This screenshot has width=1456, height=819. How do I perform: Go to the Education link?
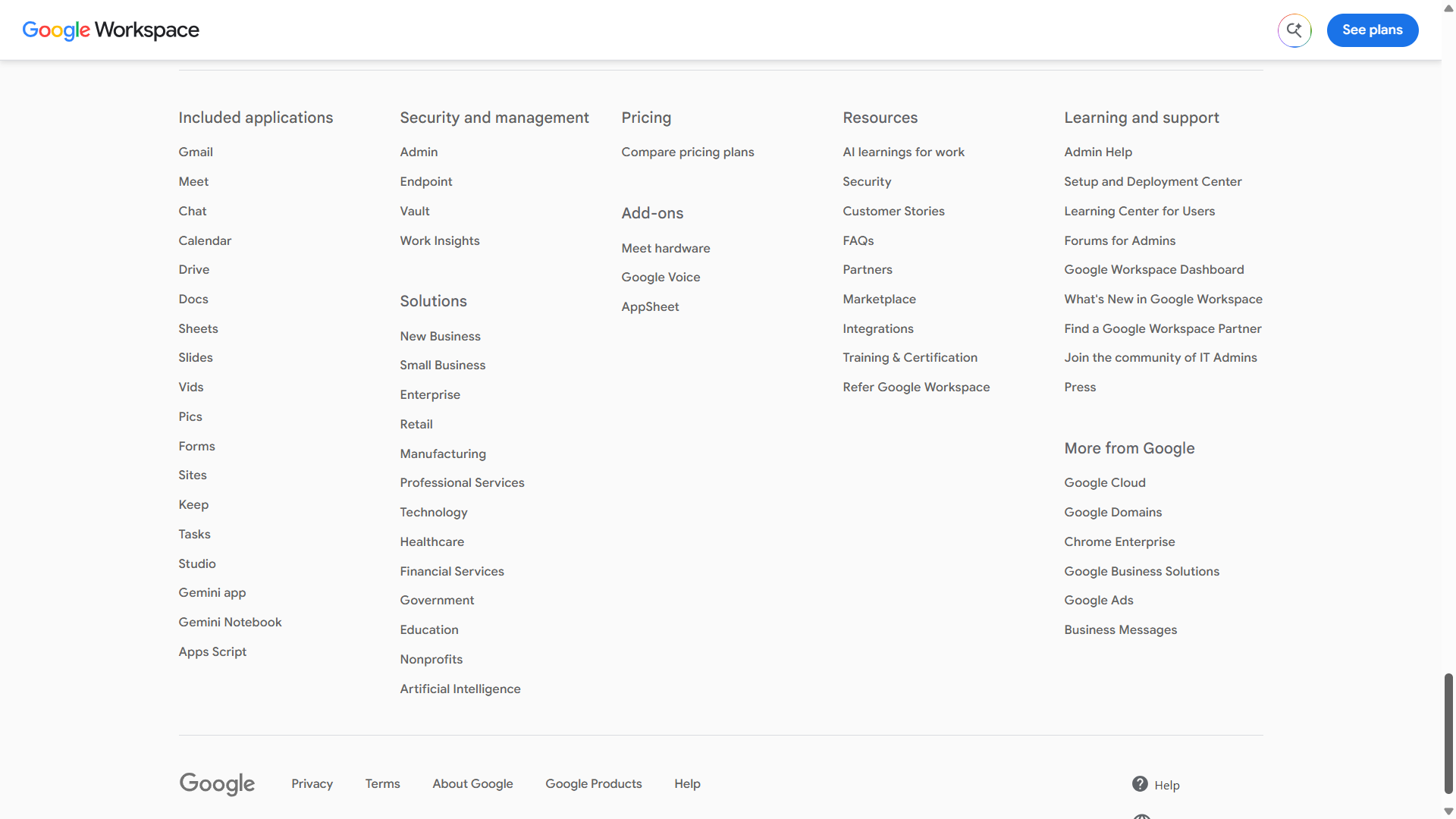tap(429, 630)
